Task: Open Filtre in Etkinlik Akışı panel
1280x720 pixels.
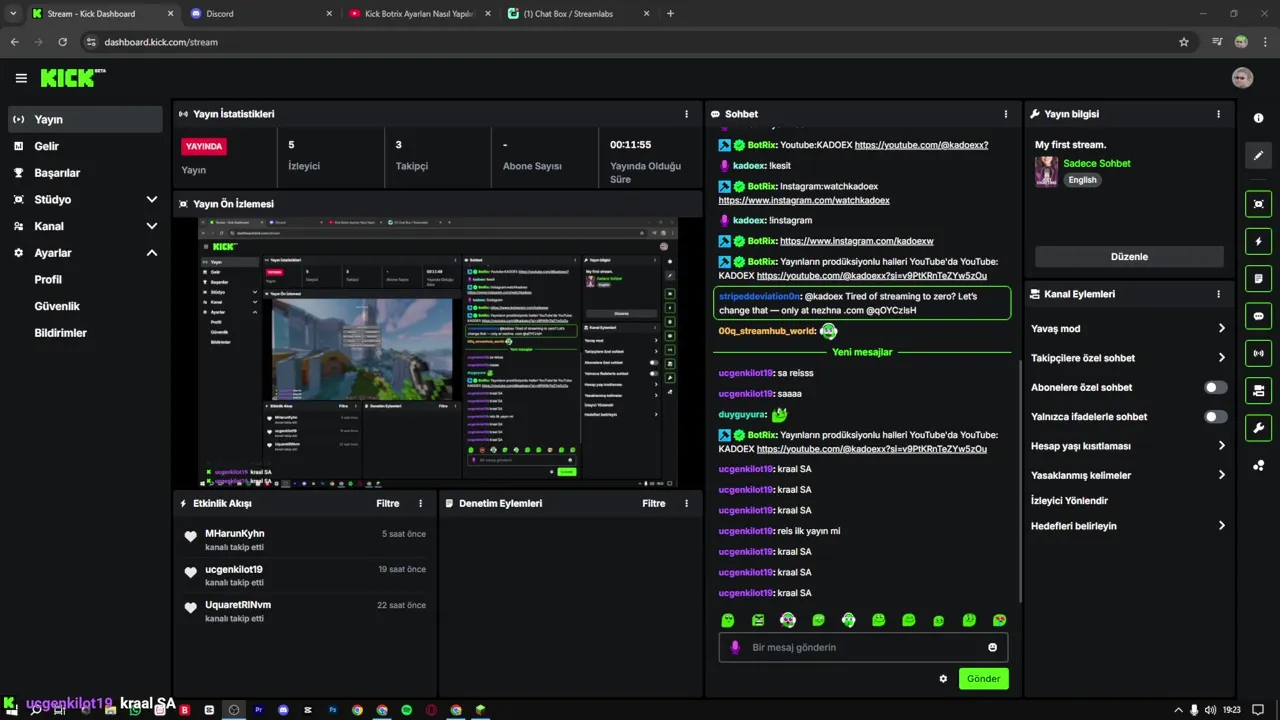Action: pos(388,503)
